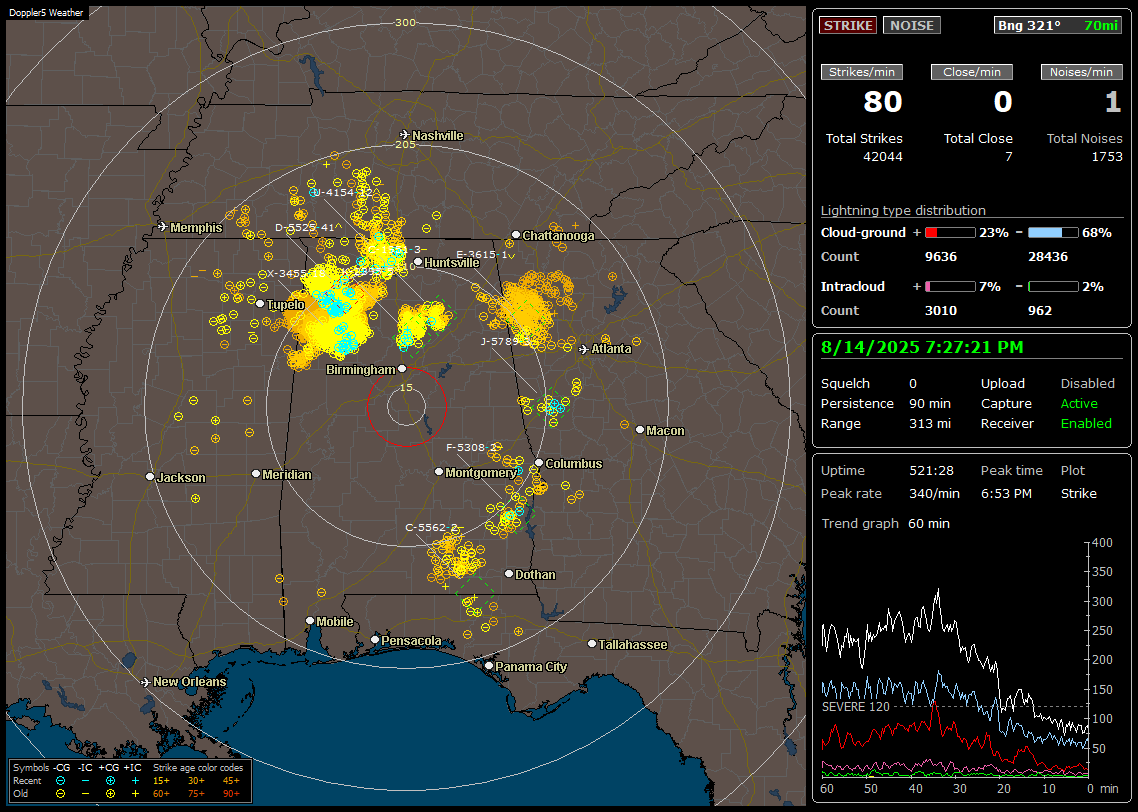1138x812 pixels.
Task: Click the positive intracloud pink bar
Action: click(x=950, y=287)
